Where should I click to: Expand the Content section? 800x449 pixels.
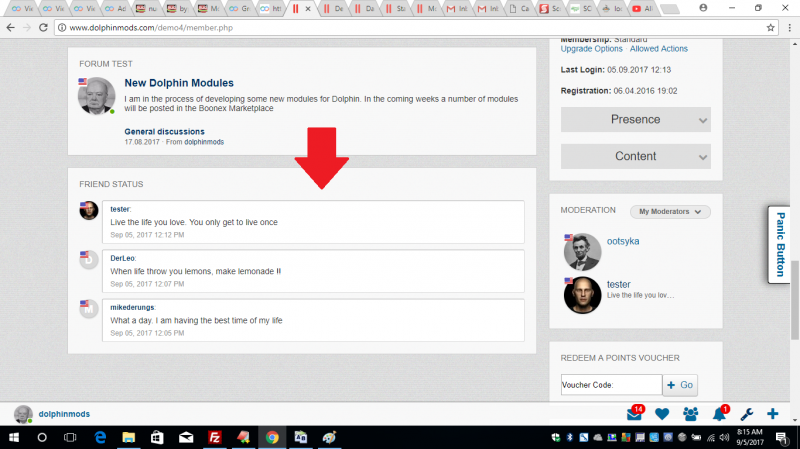pos(635,156)
